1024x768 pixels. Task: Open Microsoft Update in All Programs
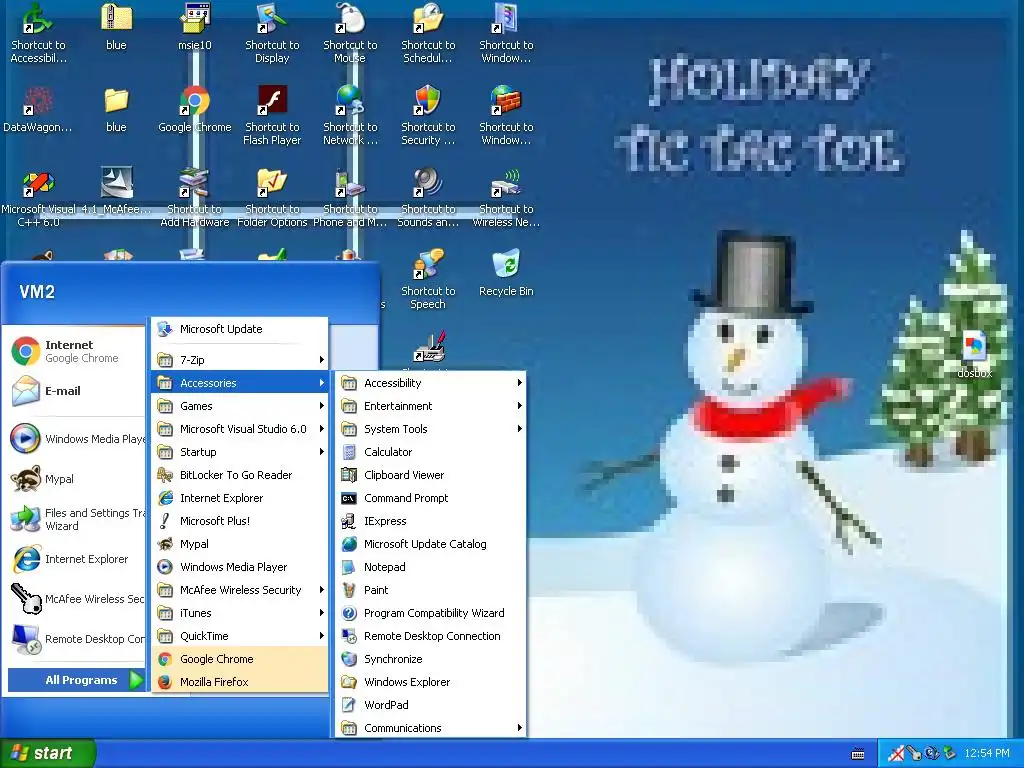click(x=240, y=329)
